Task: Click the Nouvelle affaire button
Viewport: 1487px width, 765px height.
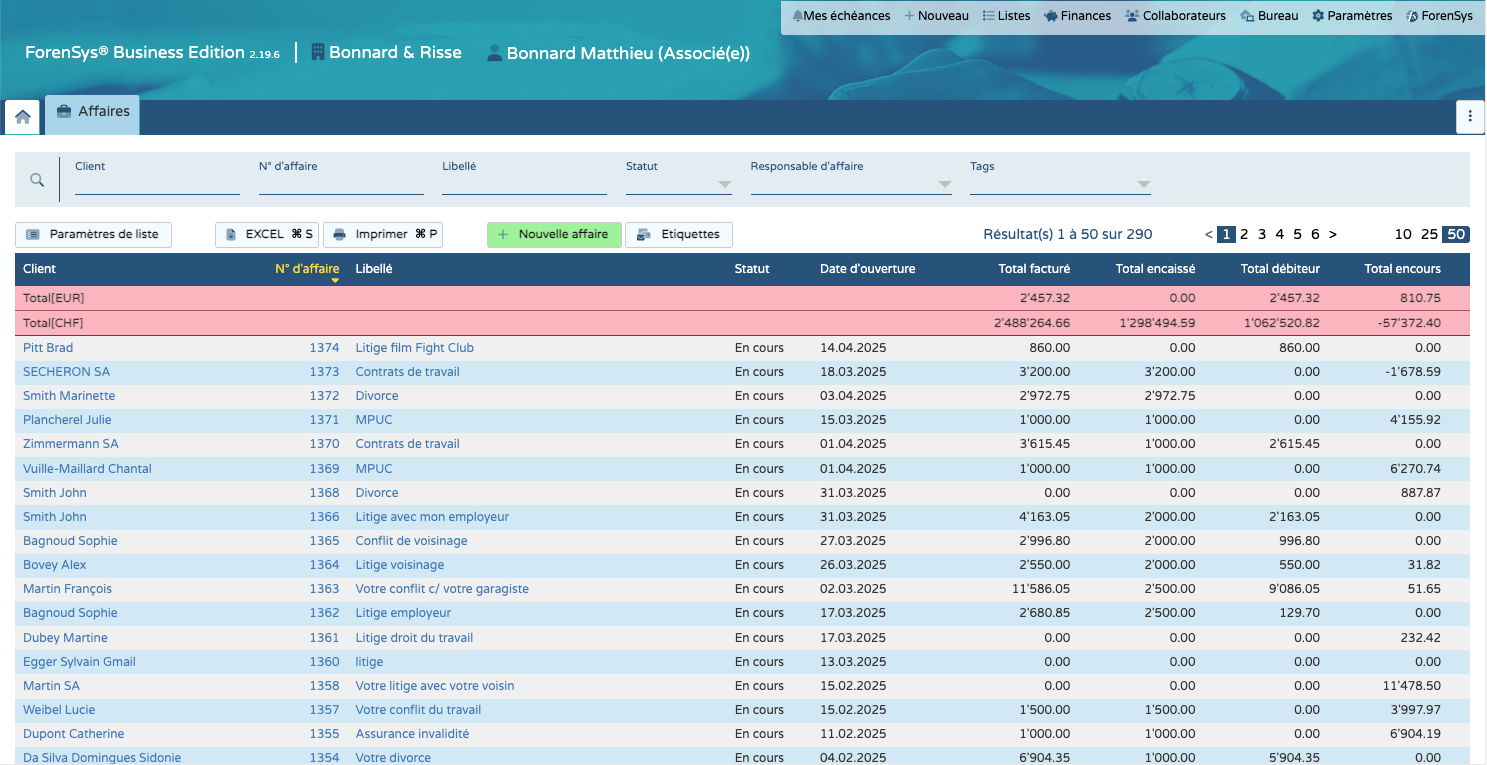Action: click(x=554, y=234)
